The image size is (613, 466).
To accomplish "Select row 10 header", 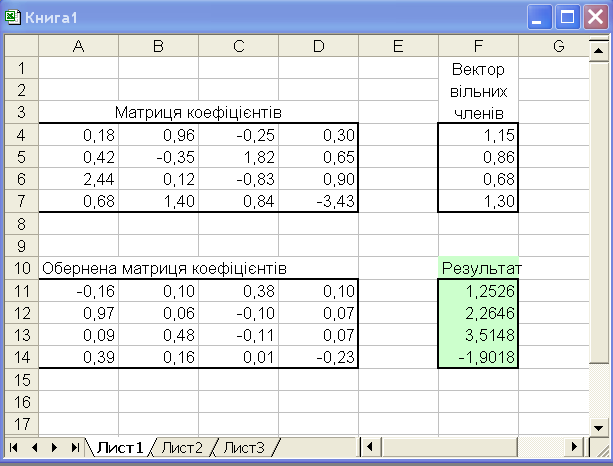I will [22, 268].
